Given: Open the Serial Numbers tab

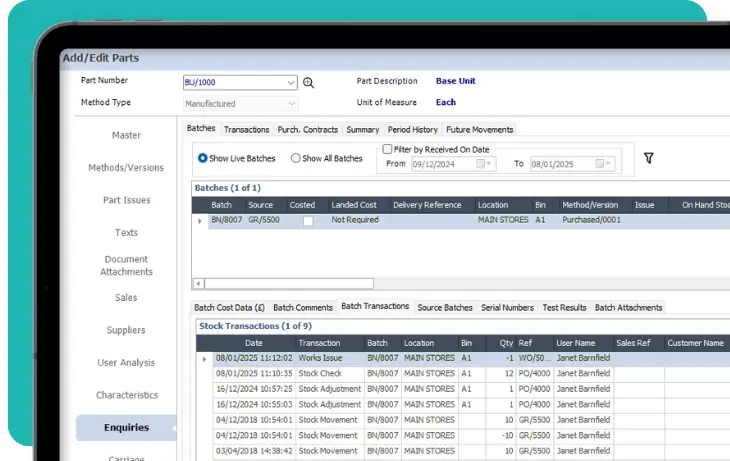Looking at the screenshot, I should (x=507, y=307).
